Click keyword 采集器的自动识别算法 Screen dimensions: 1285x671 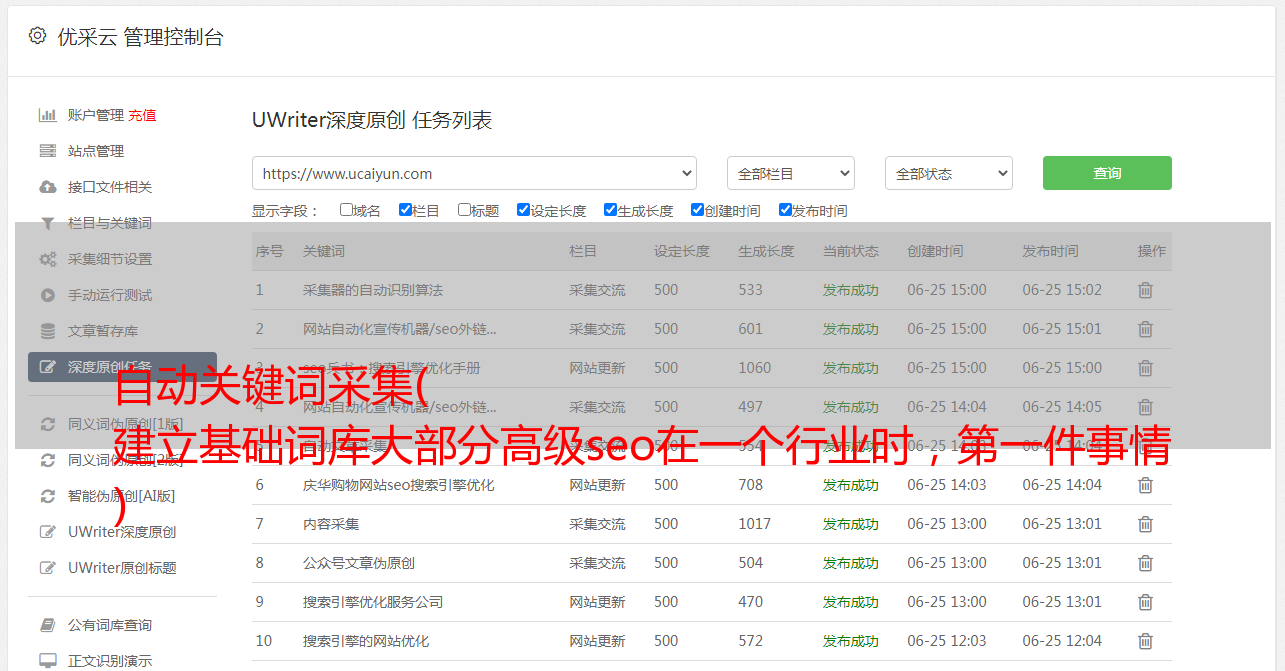coord(373,290)
